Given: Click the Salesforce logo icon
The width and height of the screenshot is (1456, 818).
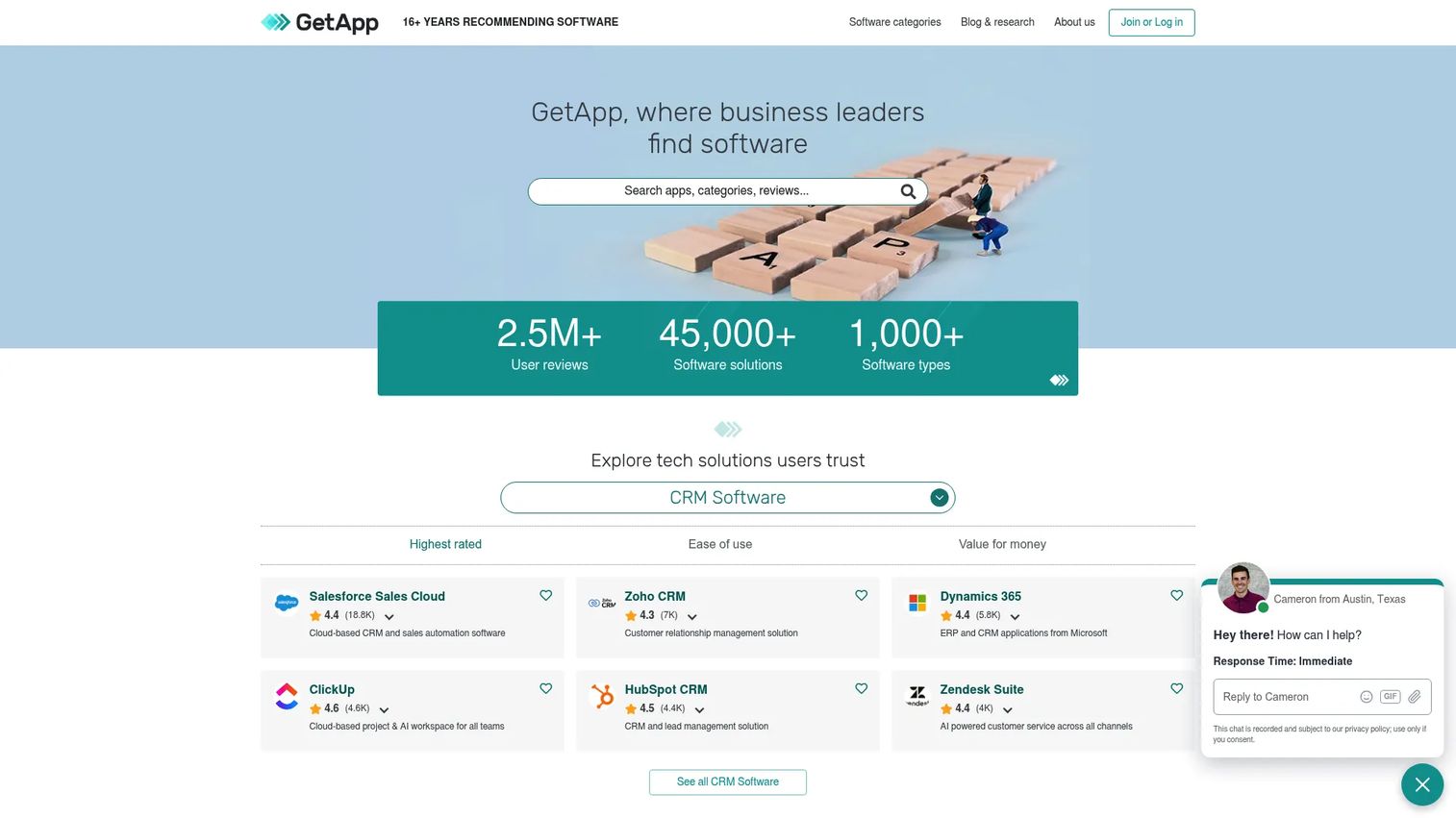Looking at the screenshot, I should 287,603.
